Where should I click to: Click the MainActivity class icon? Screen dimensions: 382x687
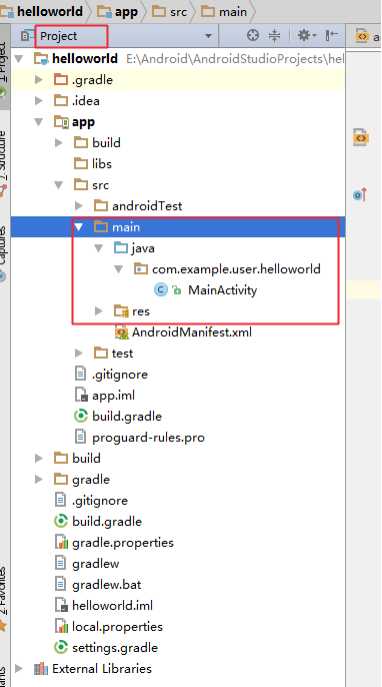pos(161,290)
